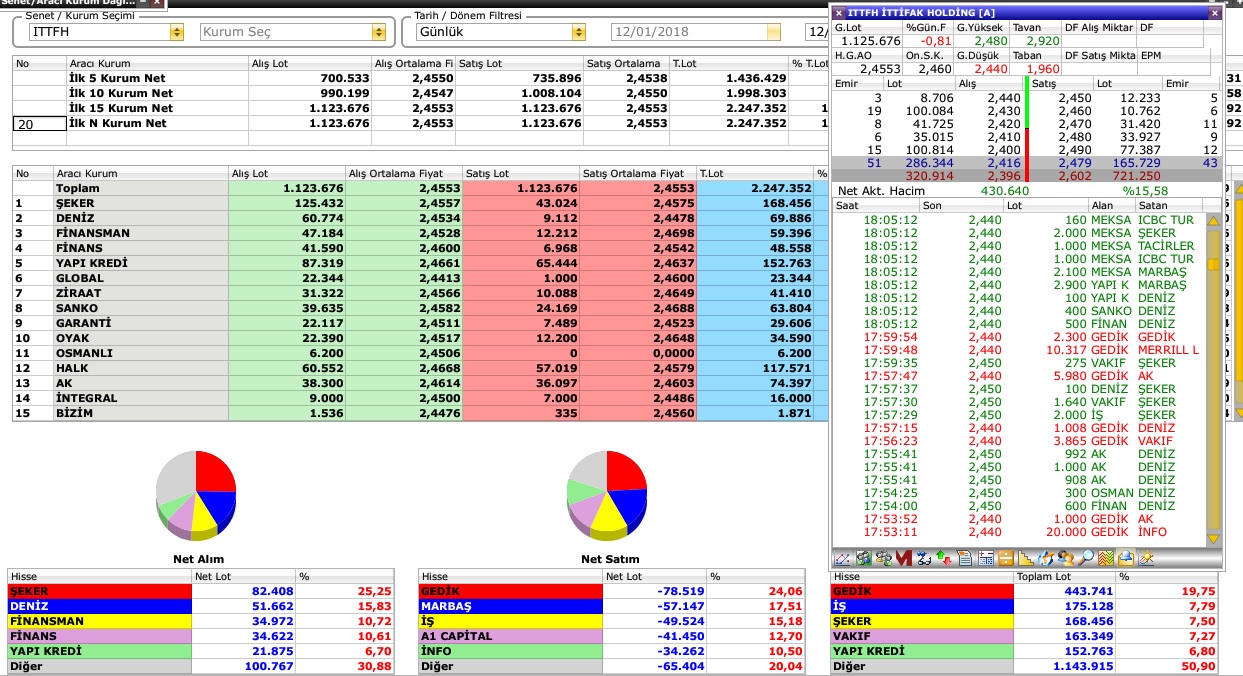This screenshot has height=676, width=1243.
Task: Select the İNTEGRAL broker row
Action: [420, 398]
